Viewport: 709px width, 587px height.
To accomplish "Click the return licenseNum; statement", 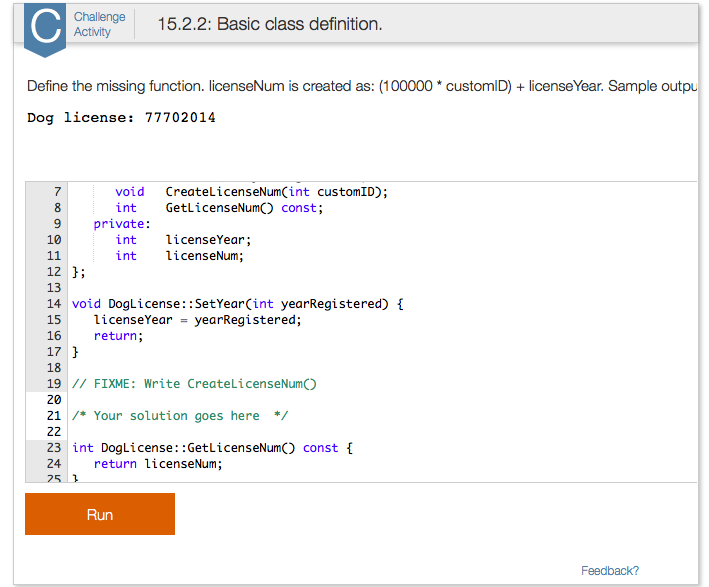I will pos(158,464).
